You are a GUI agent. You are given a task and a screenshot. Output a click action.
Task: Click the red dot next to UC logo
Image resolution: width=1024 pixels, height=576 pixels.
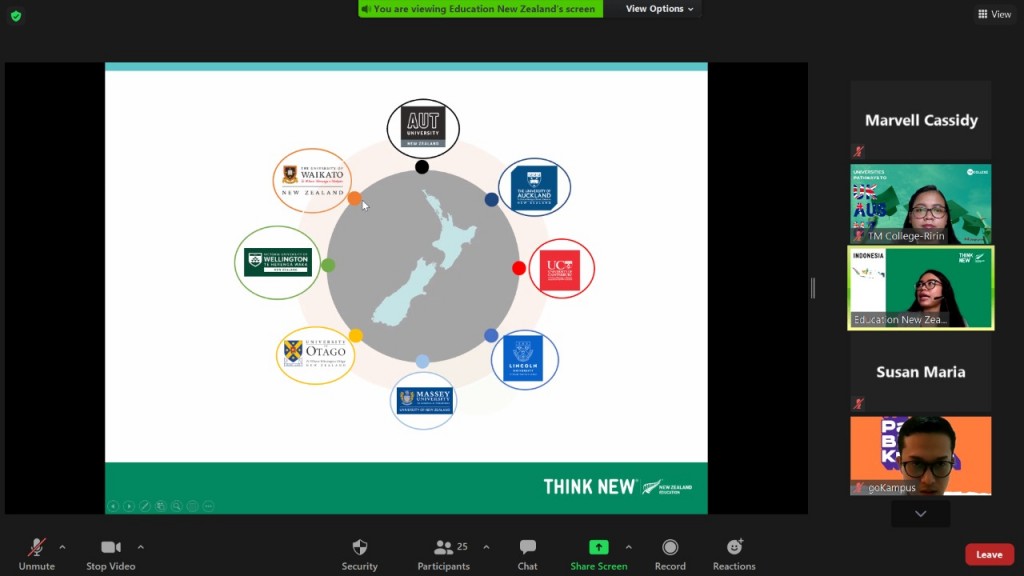point(518,268)
